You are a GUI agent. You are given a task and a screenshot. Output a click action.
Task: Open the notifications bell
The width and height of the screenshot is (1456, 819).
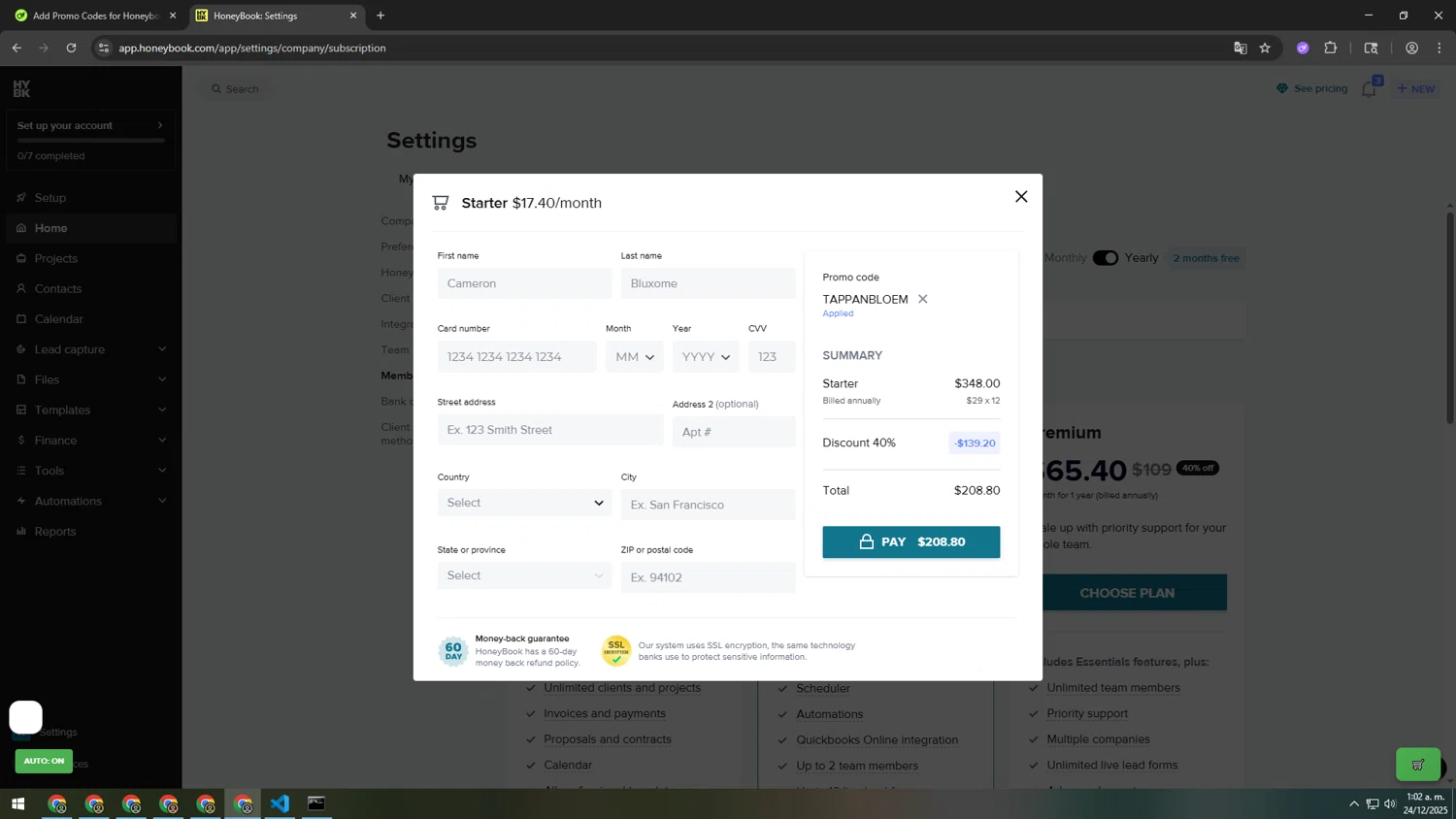tap(1369, 89)
